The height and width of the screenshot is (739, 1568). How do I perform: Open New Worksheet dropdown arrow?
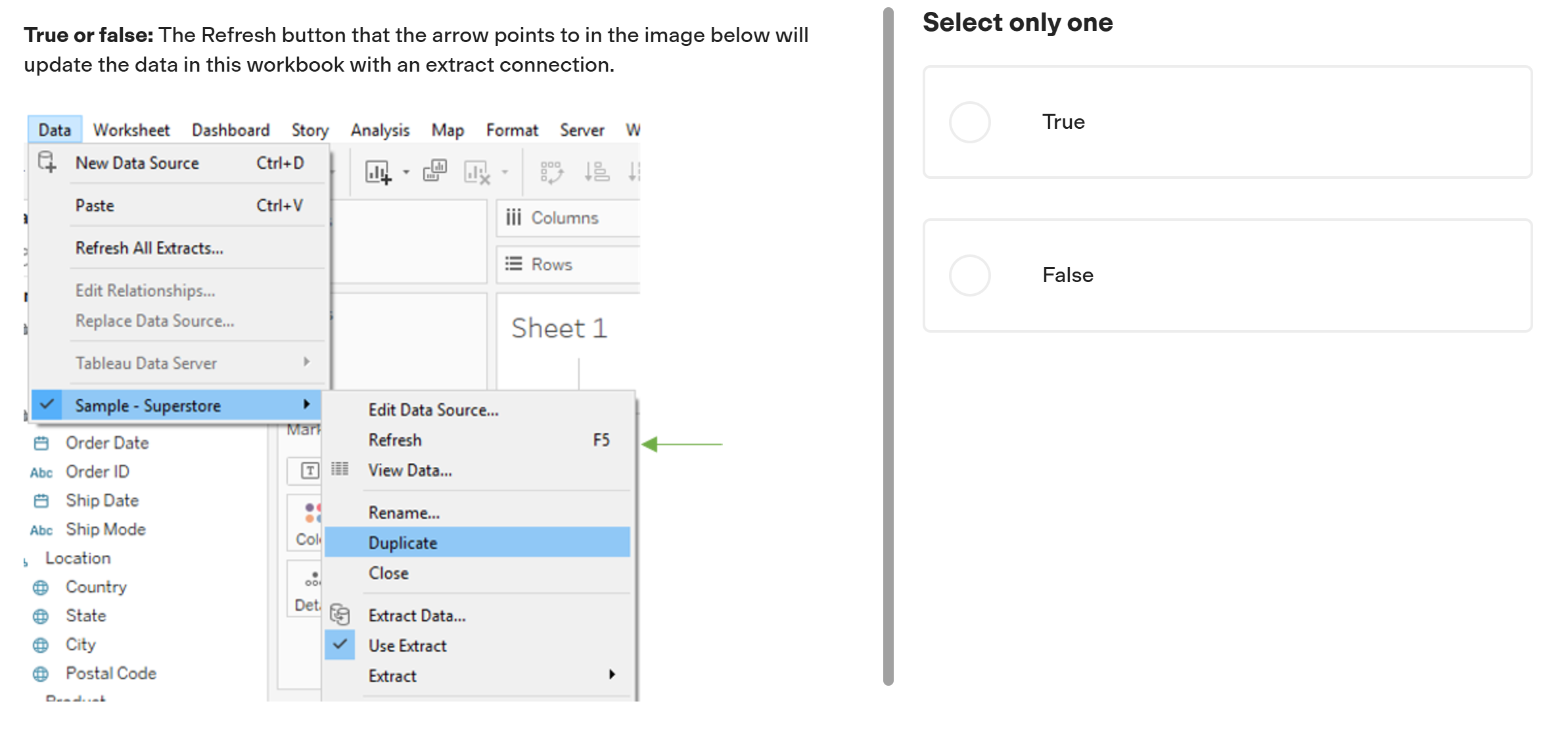(x=406, y=172)
